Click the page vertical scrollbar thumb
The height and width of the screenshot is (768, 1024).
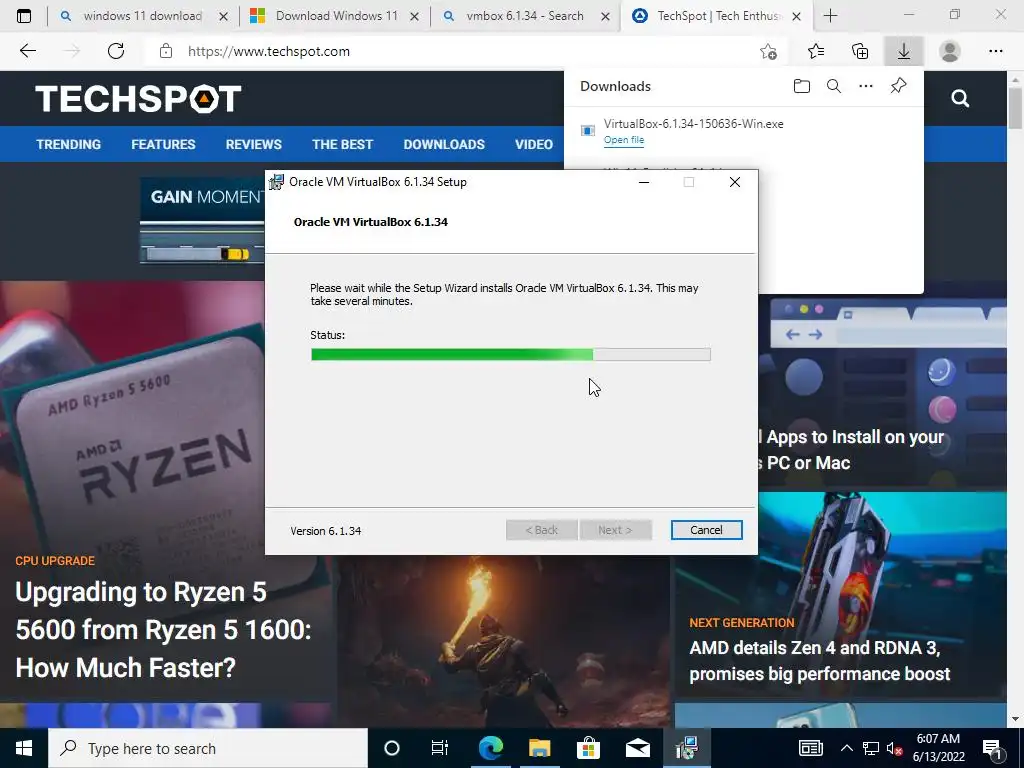1016,106
